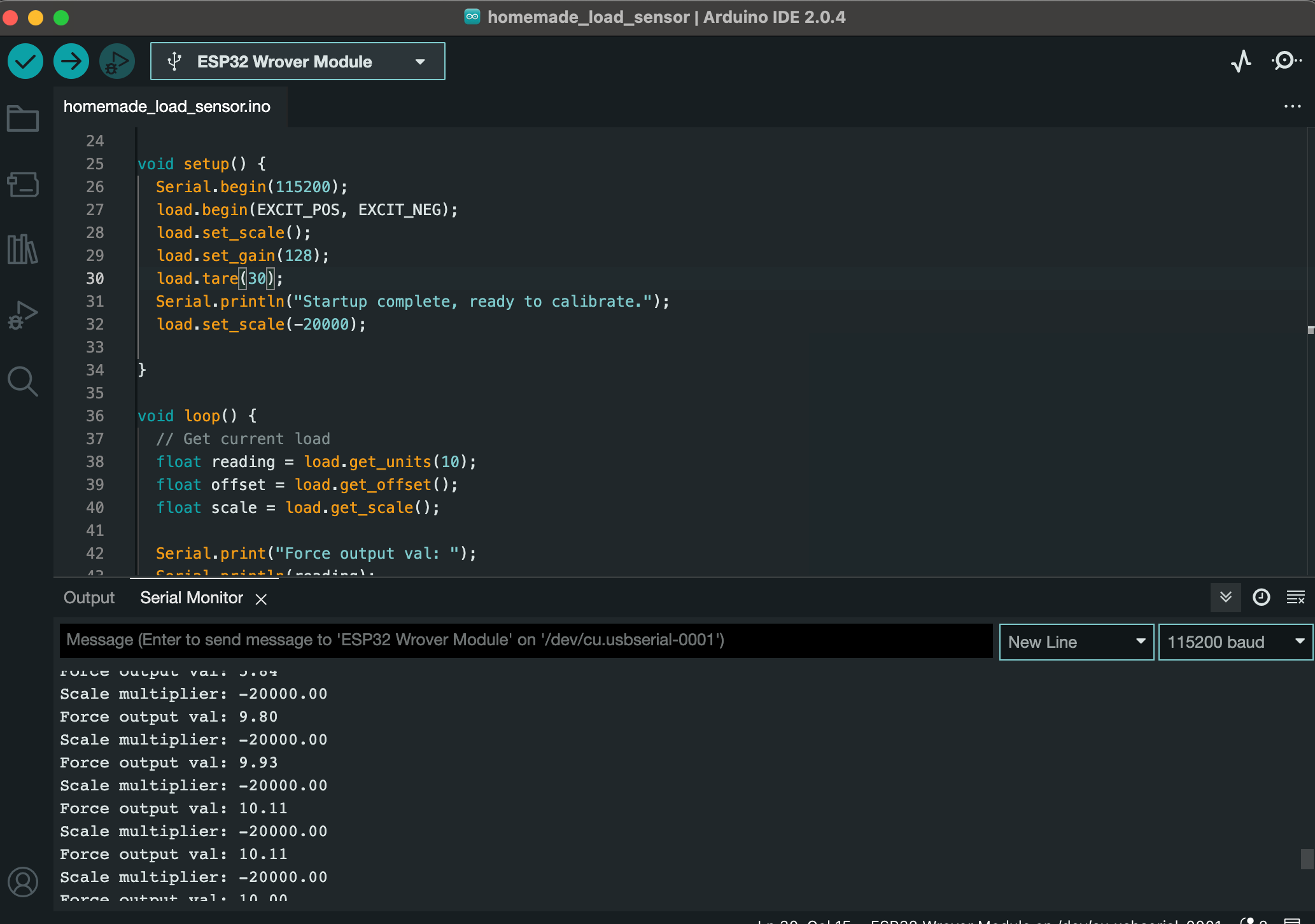This screenshot has width=1315, height=924.
Task: Start debugging with the debug play icon
Action: pos(117,62)
